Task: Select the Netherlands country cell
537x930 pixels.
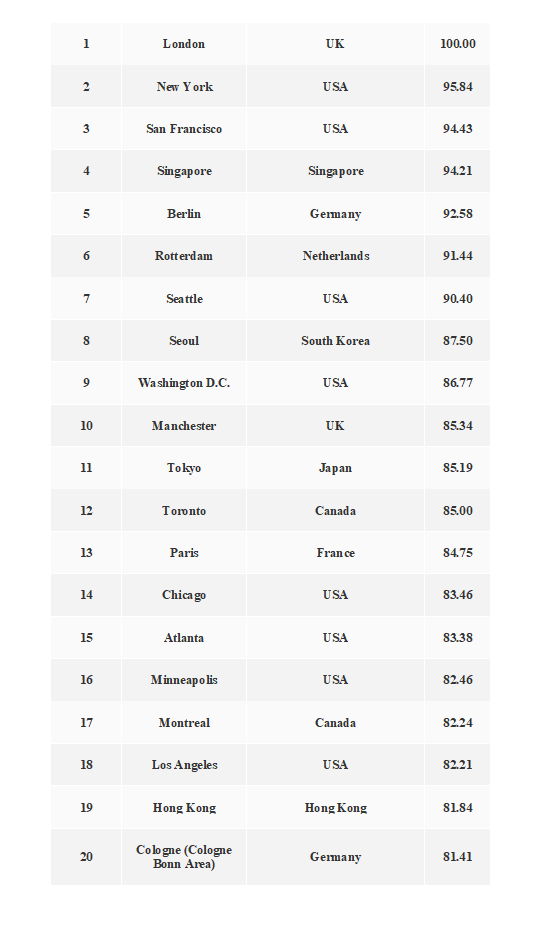Action: (x=335, y=256)
